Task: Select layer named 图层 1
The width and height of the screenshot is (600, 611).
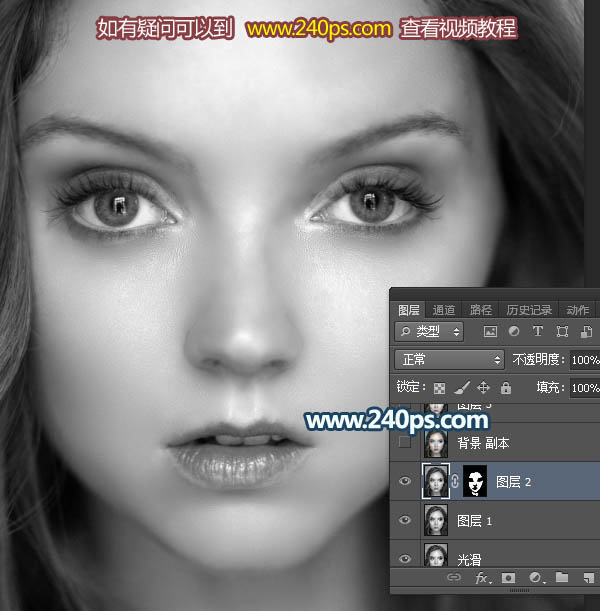Action: (475, 521)
